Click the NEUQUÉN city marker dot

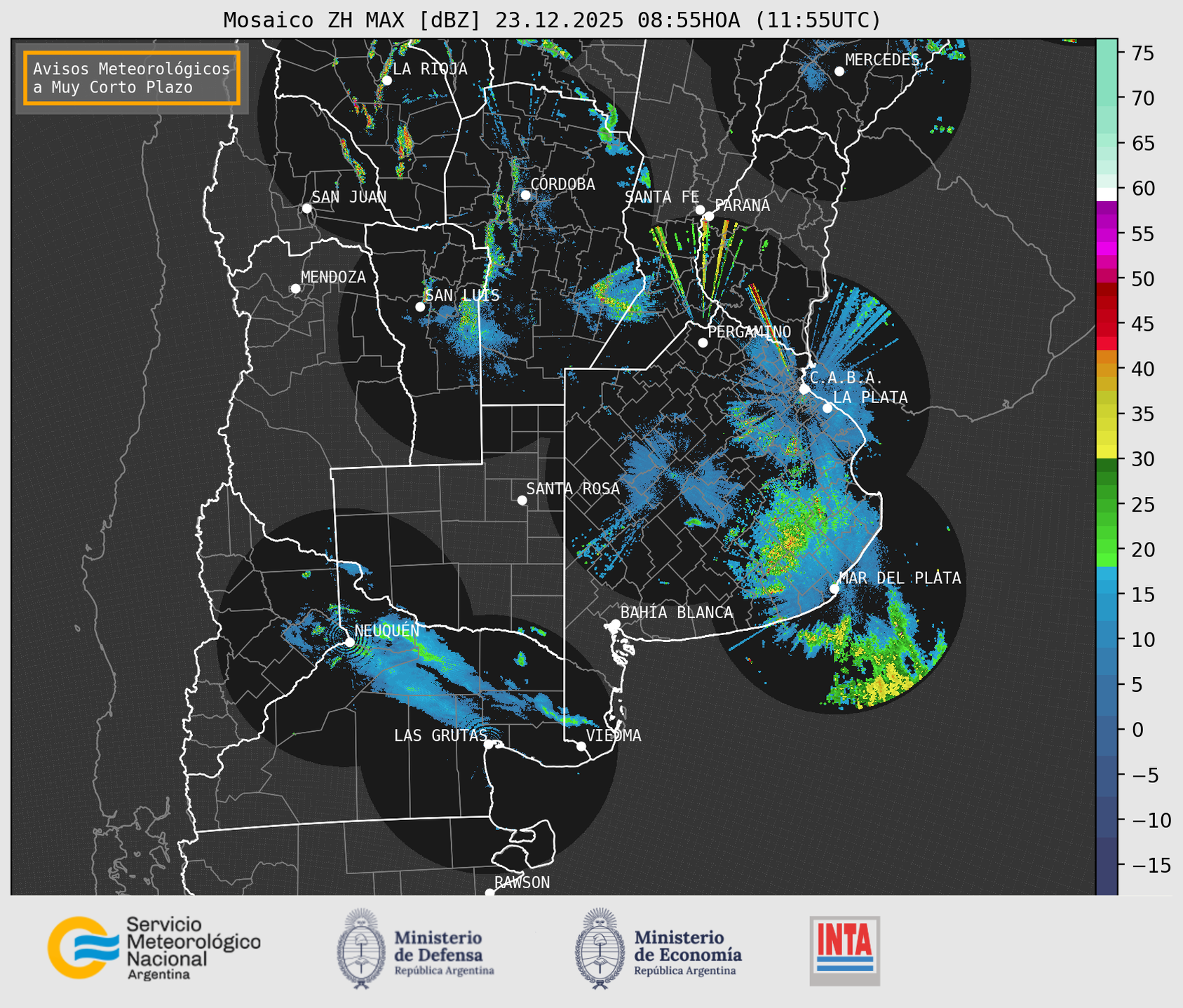click(349, 642)
